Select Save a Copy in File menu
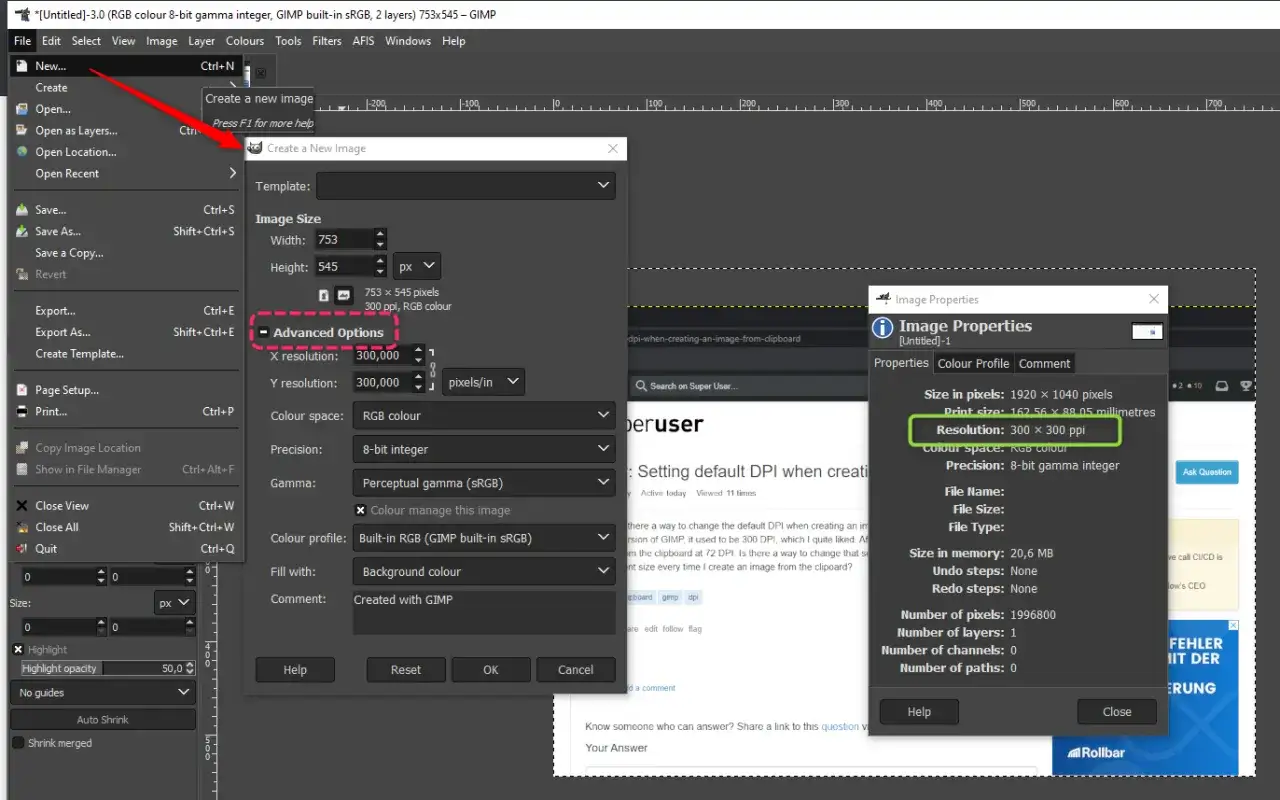 (x=128, y=253)
